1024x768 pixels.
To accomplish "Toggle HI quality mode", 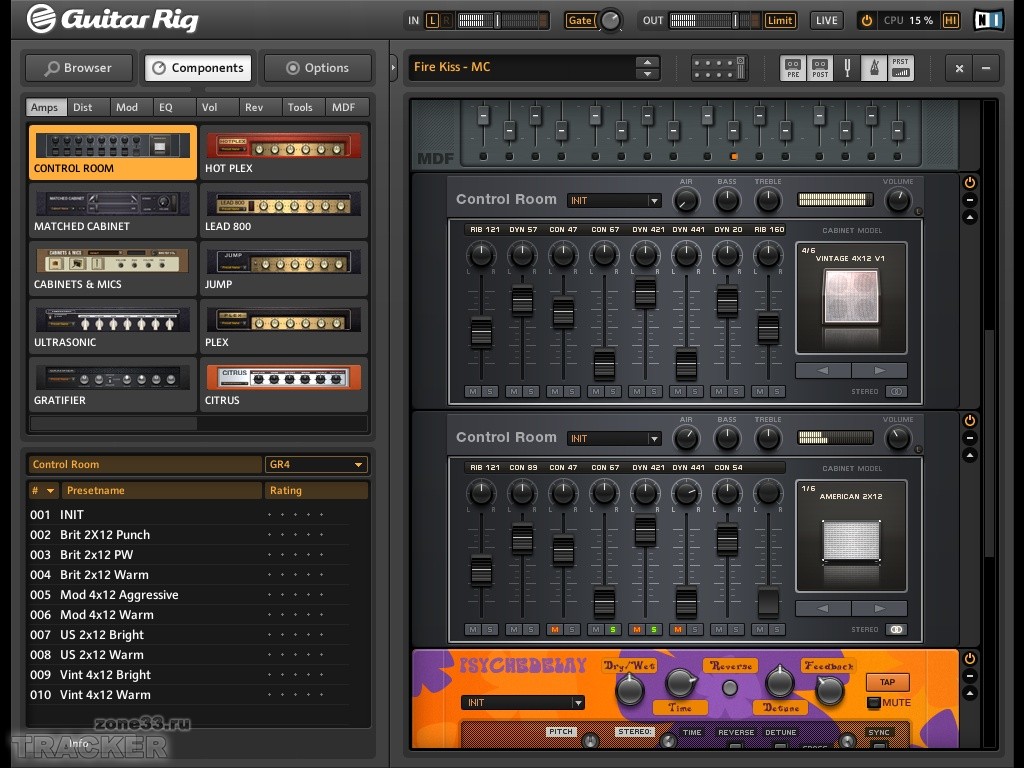I will pyautogui.click(x=950, y=20).
